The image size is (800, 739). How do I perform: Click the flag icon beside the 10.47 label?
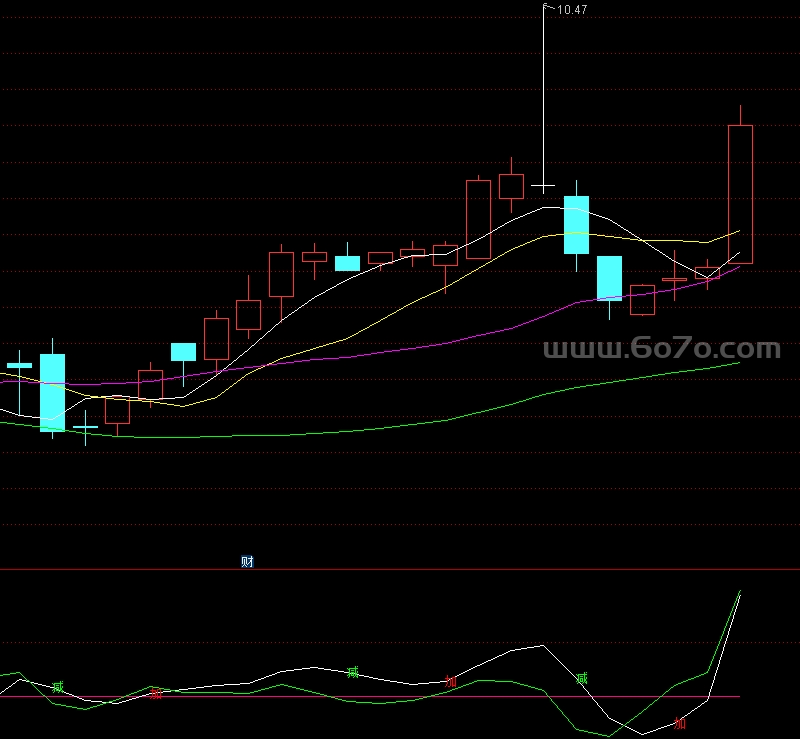tap(547, 8)
